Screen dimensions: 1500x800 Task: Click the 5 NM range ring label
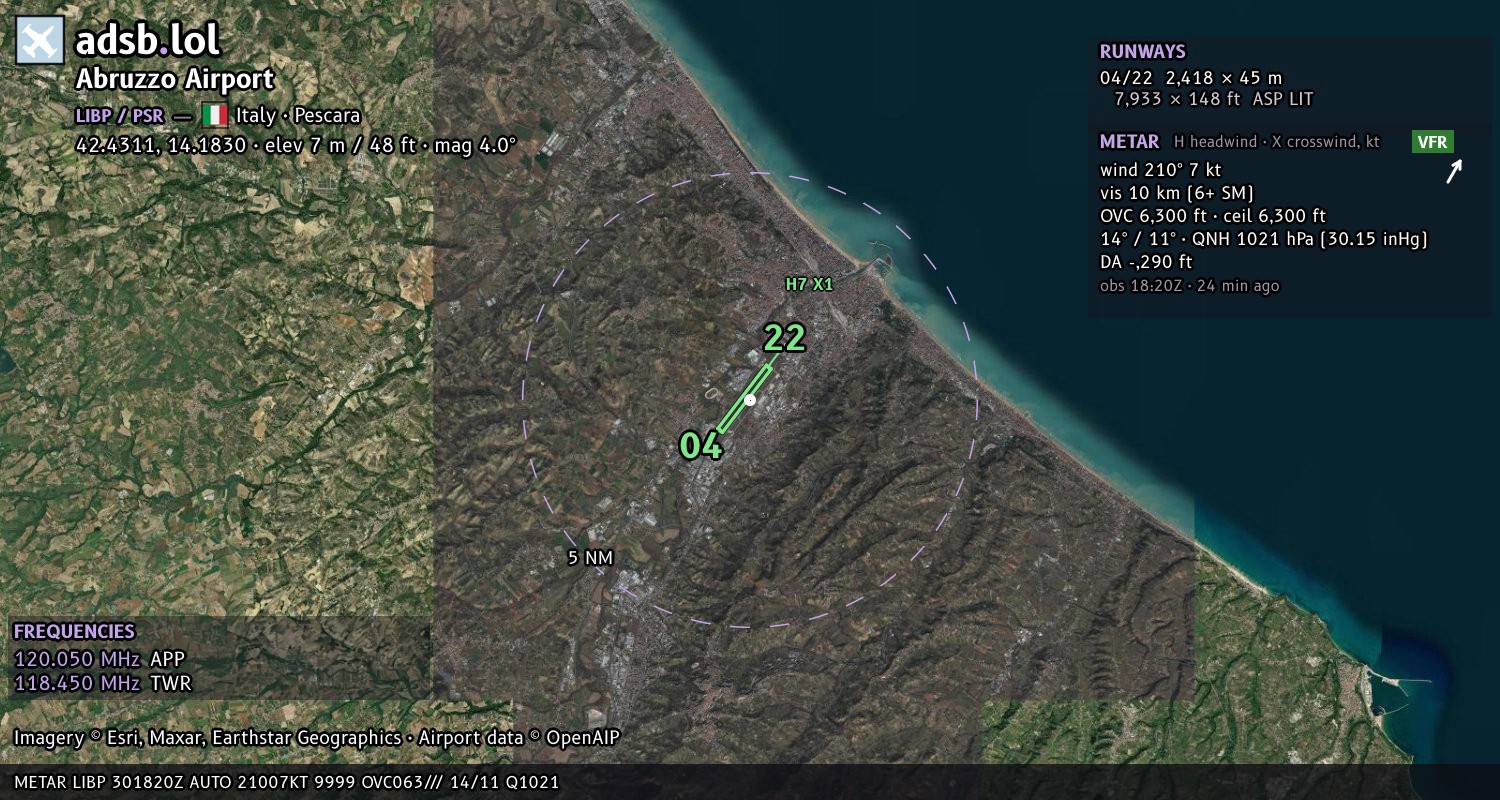[x=590, y=558]
